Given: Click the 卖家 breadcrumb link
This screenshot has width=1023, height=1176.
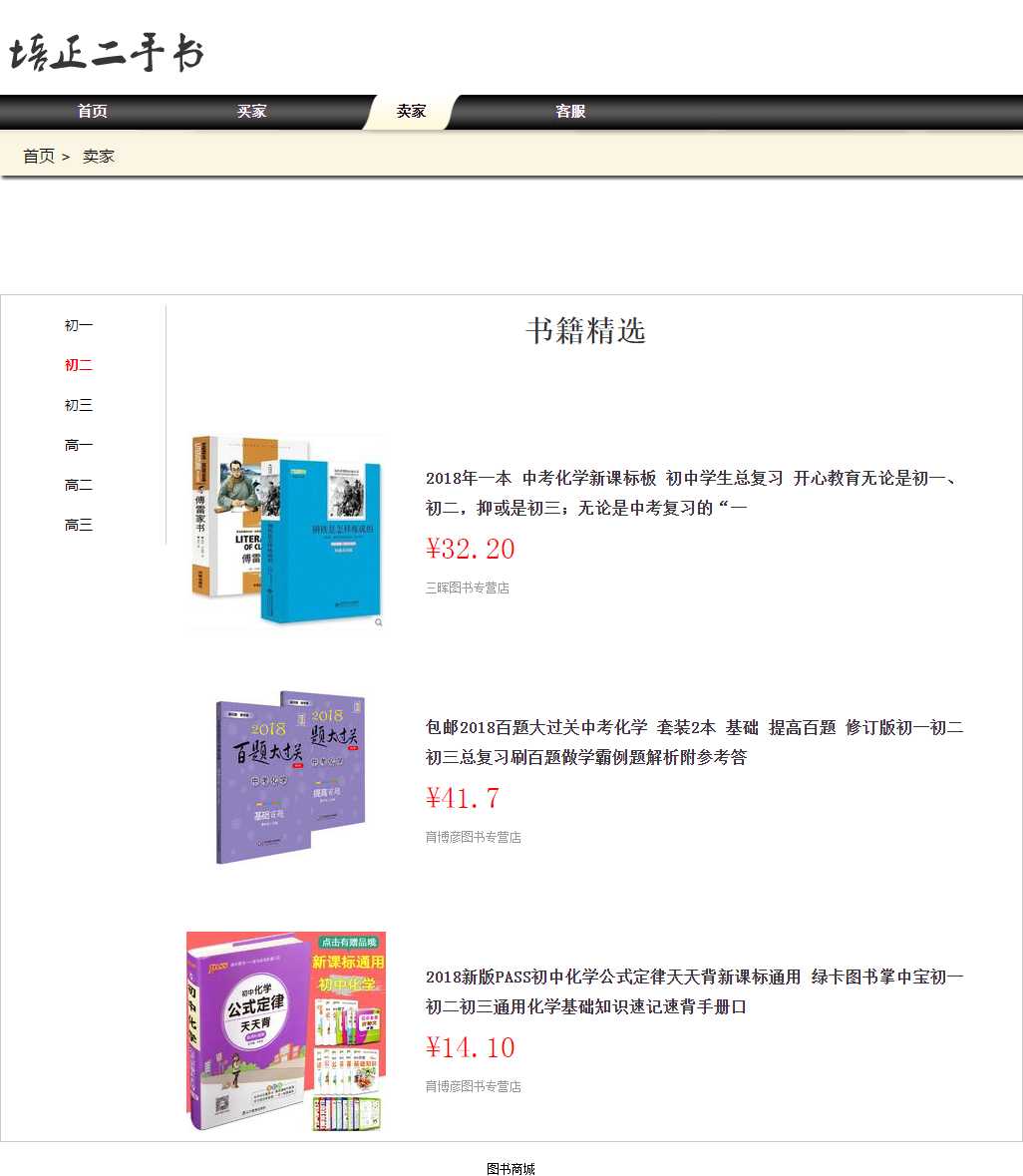Looking at the screenshot, I should click(99, 157).
